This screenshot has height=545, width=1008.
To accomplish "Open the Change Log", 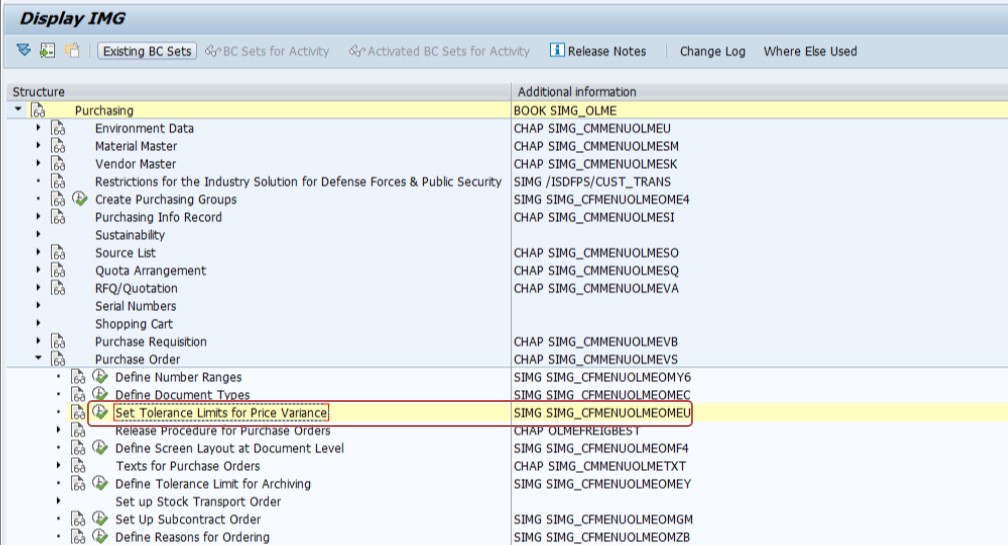I will [x=712, y=51].
